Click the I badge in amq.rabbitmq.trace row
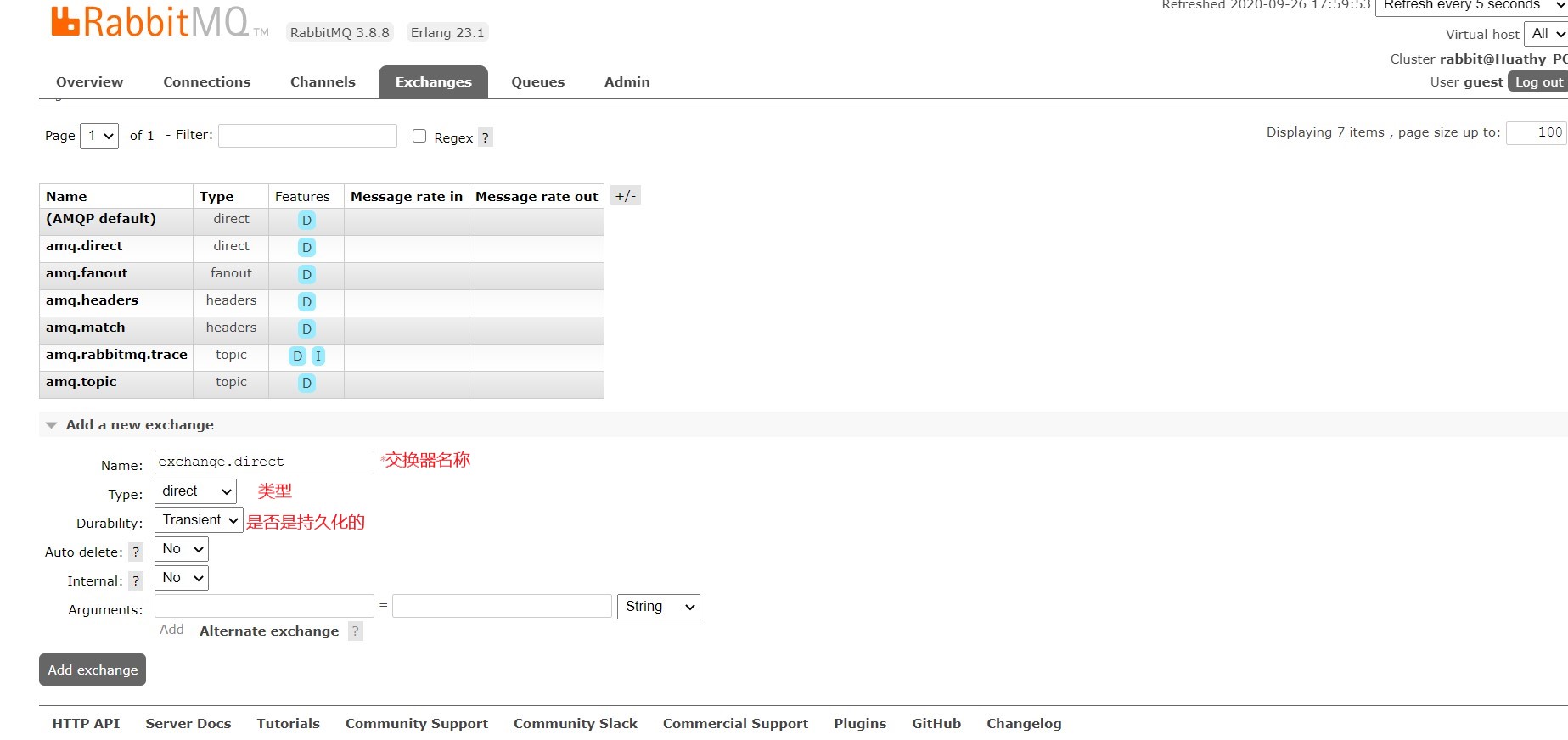The height and width of the screenshot is (740, 1568). (318, 356)
